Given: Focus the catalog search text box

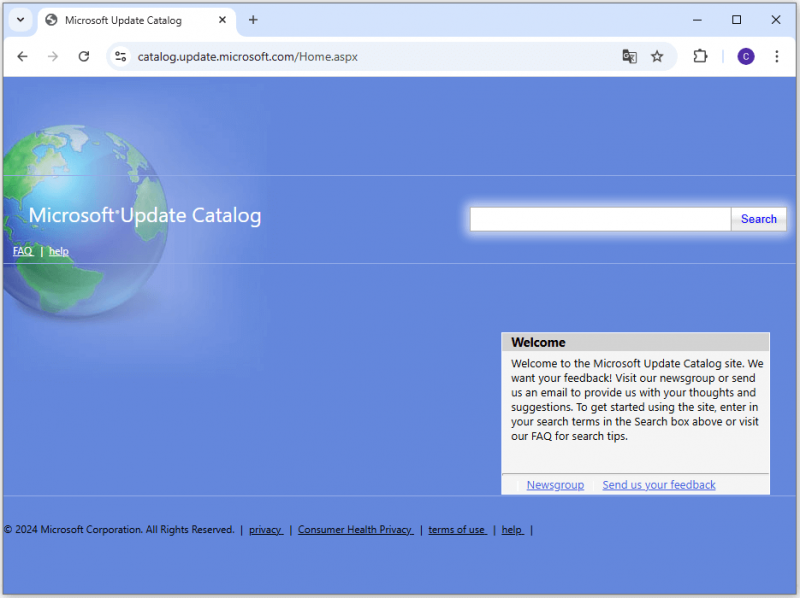Looking at the screenshot, I should click(x=600, y=219).
